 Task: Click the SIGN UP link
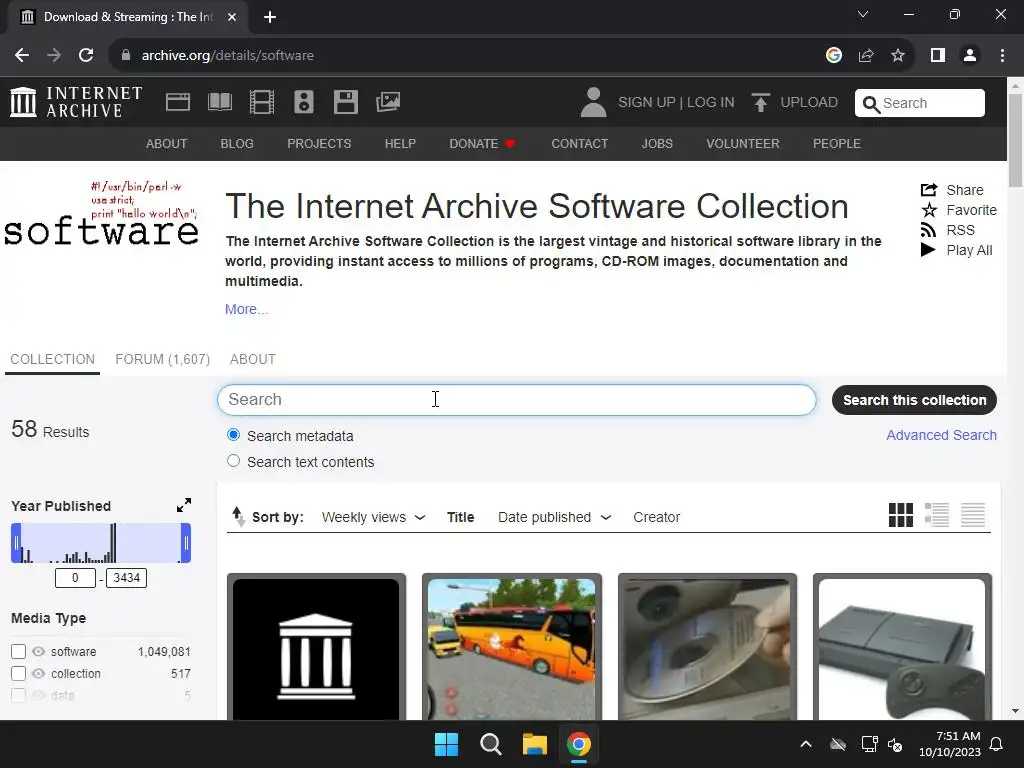(x=647, y=103)
